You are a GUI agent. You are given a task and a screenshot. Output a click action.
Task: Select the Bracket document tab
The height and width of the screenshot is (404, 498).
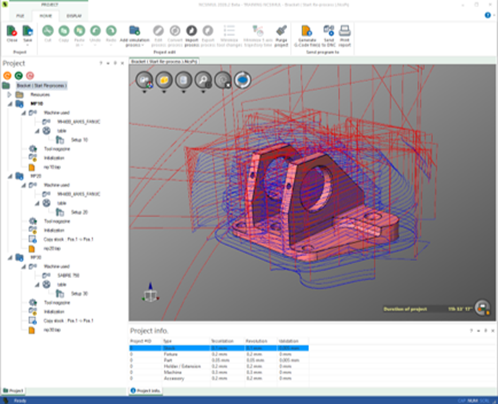click(164, 61)
